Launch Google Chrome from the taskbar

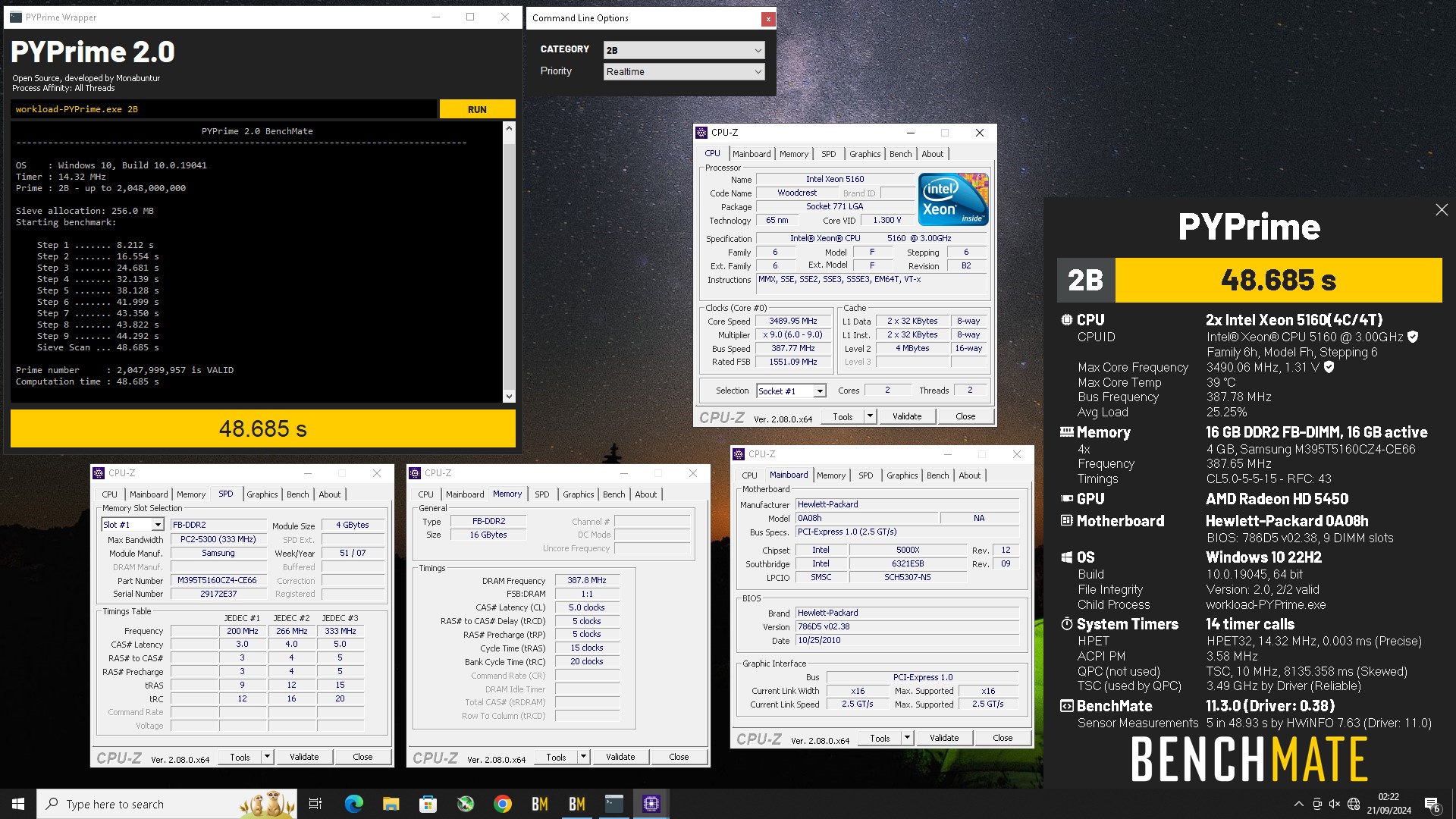pos(502,804)
